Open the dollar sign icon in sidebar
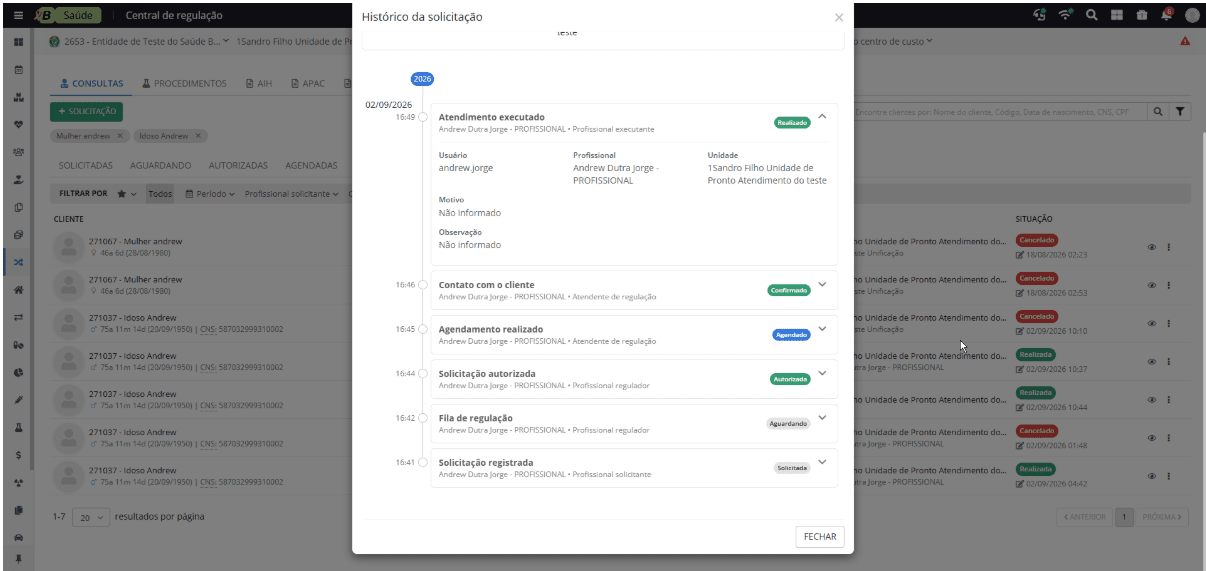Viewport: 1206px width, 571px height. click(18, 454)
